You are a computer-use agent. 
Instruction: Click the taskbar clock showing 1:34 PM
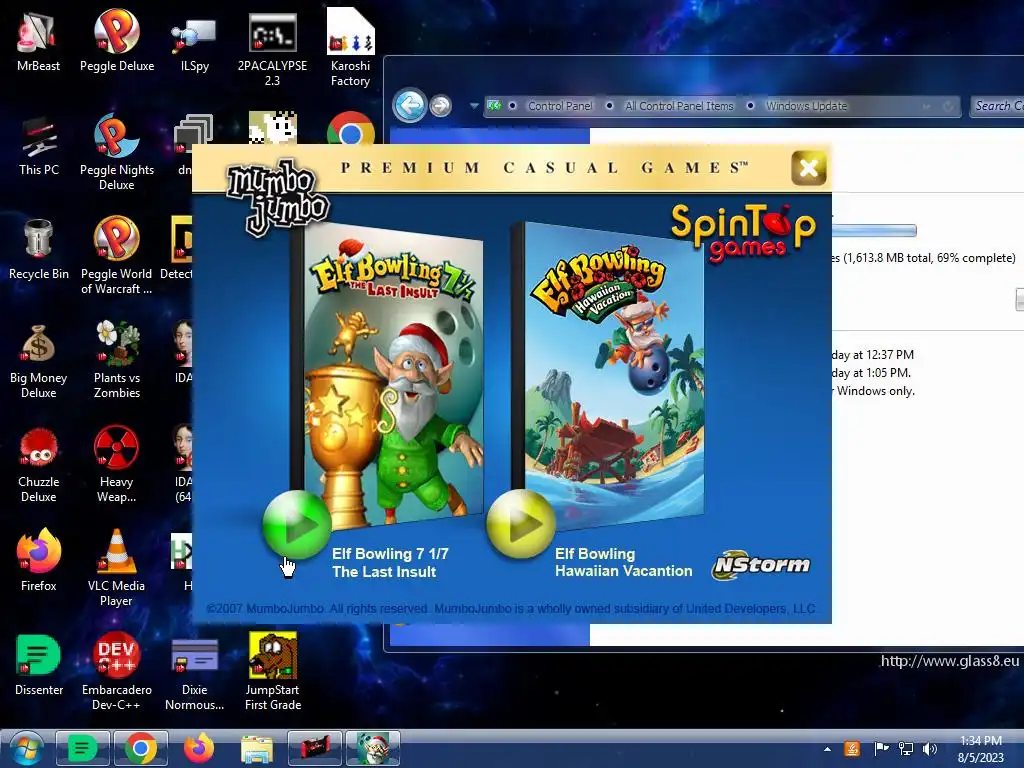[980, 749]
